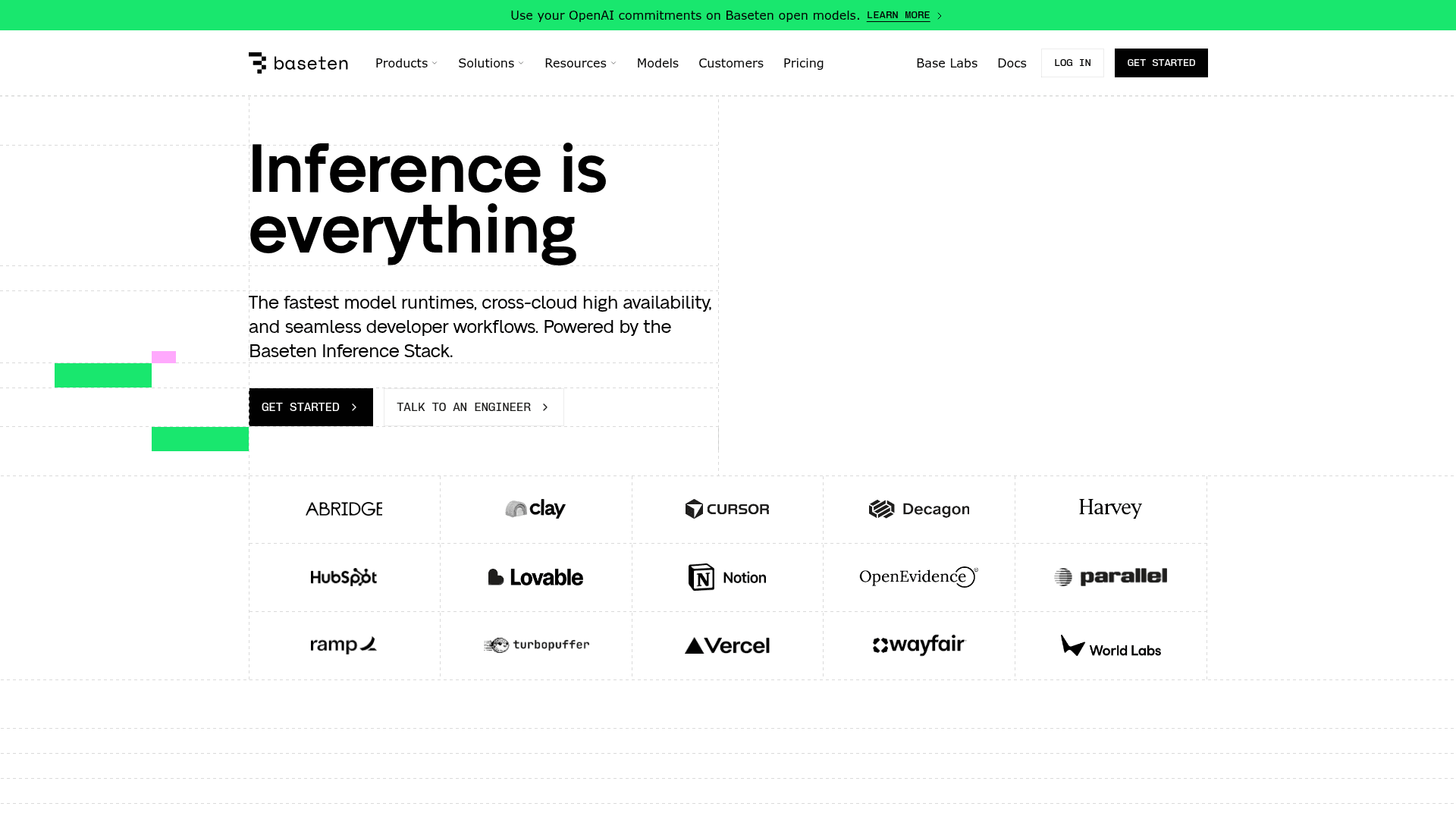Go to the Models page

657,63
